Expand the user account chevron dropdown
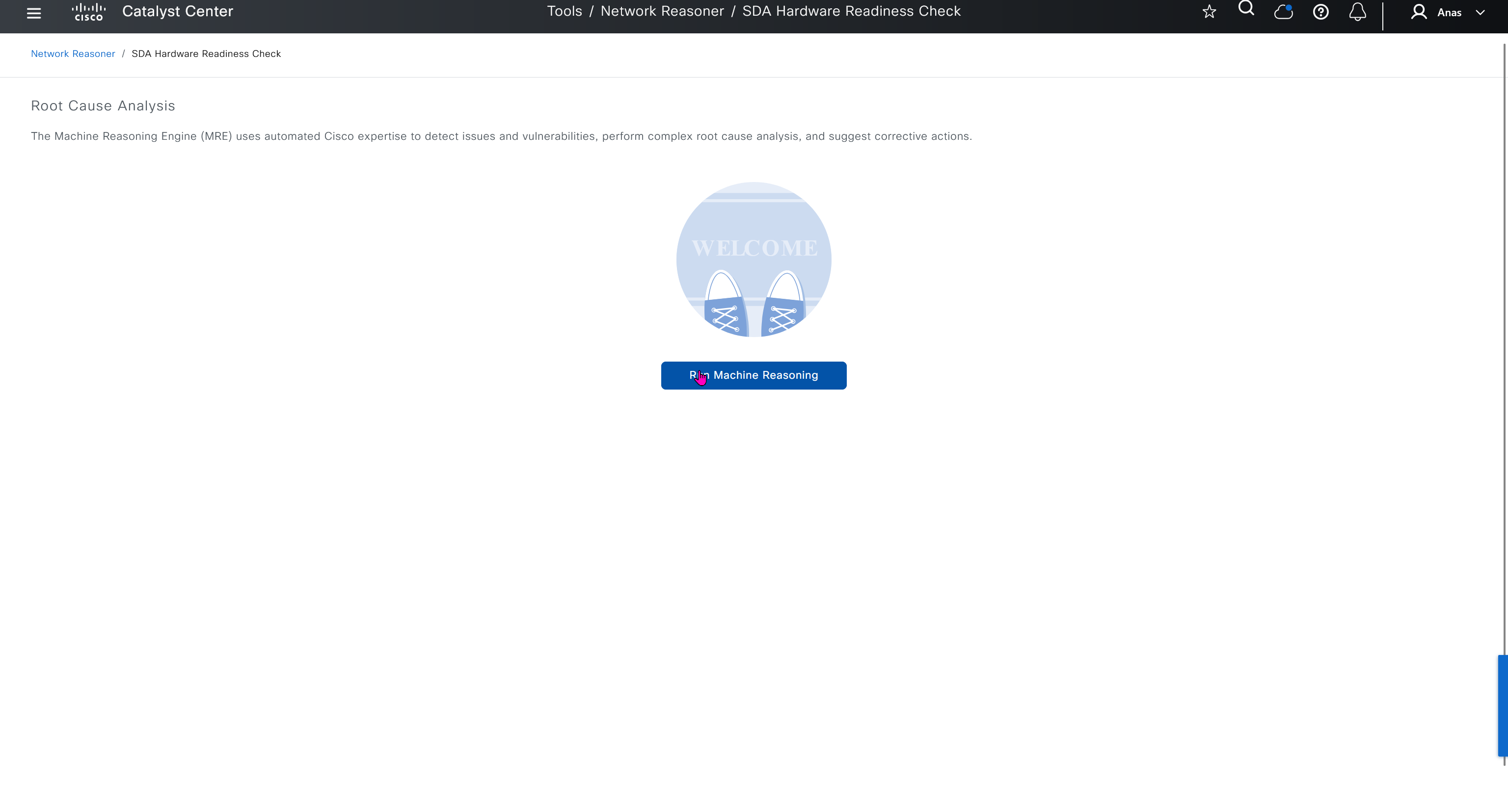The image size is (1508, 812). pyautogui.click(x=1480, y=12)
